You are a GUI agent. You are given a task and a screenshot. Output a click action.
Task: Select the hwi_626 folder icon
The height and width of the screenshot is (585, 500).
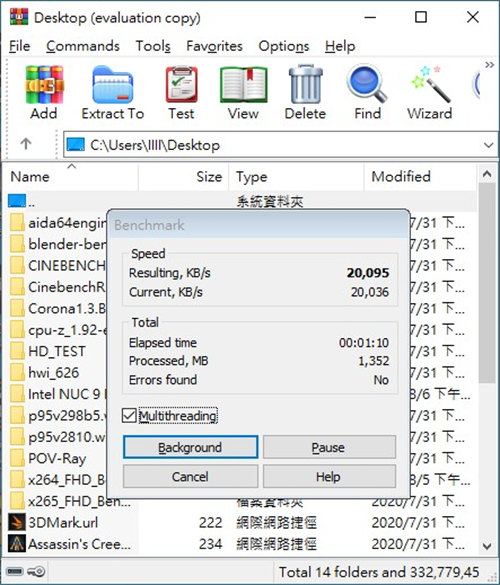coord(17,373)
